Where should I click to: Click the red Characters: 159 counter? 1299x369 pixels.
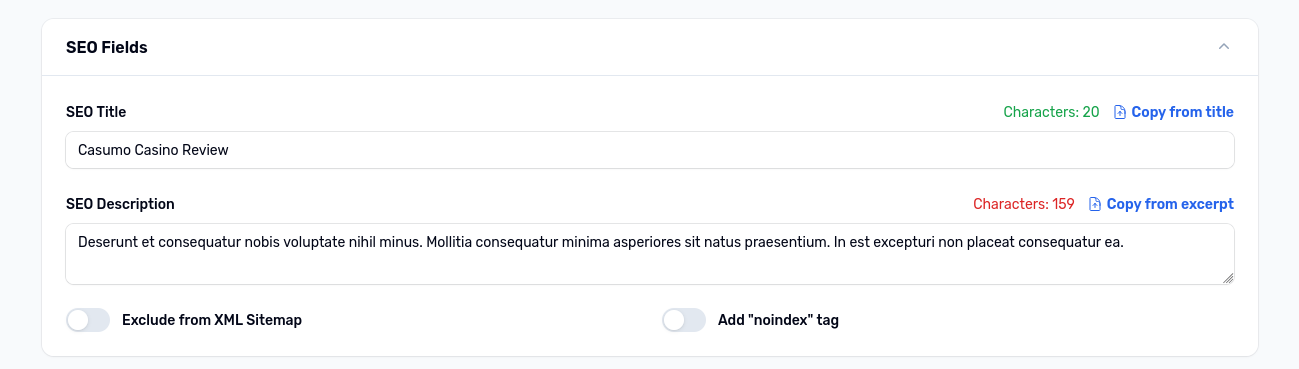coord(1024,204)
